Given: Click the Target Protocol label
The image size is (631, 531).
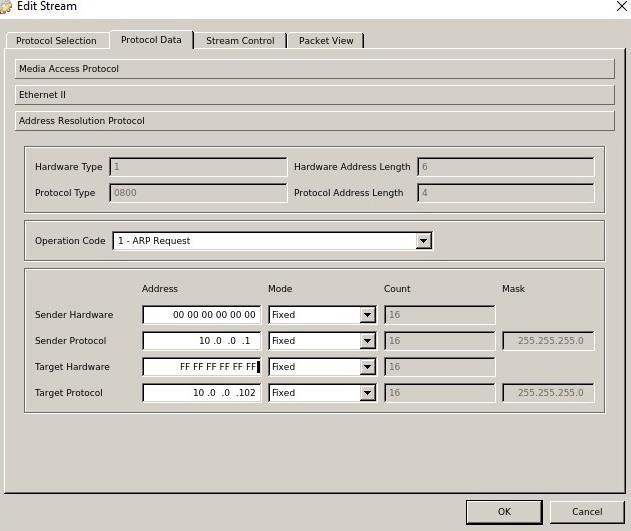Looking at the screenshot, I should 69,393.
